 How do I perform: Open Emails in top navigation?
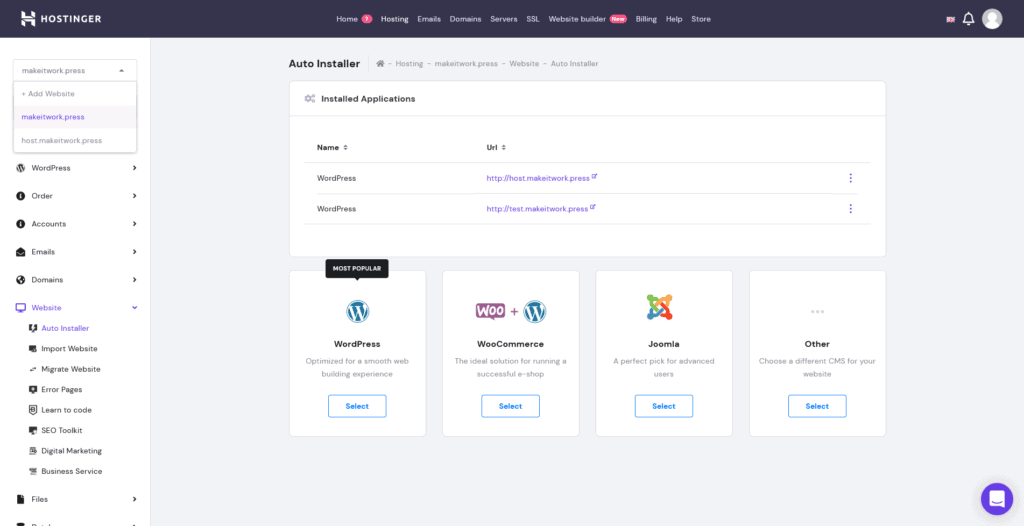point(429,19)
